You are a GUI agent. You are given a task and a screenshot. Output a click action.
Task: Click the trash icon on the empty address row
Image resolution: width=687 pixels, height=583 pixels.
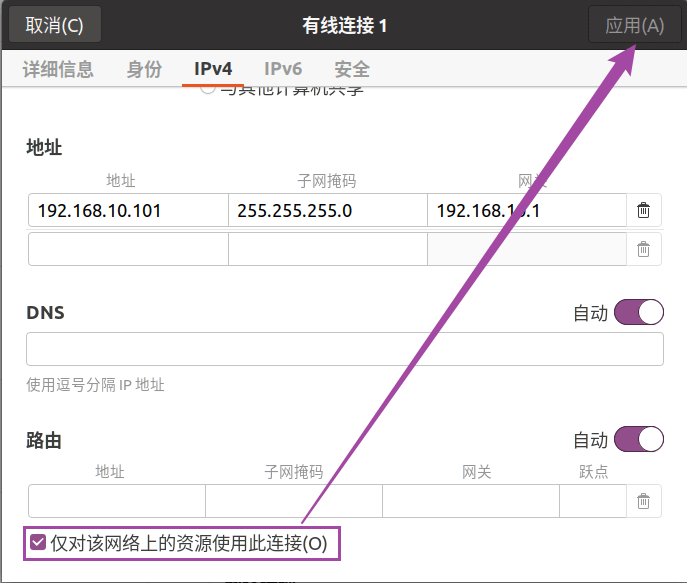pos(644,249)
